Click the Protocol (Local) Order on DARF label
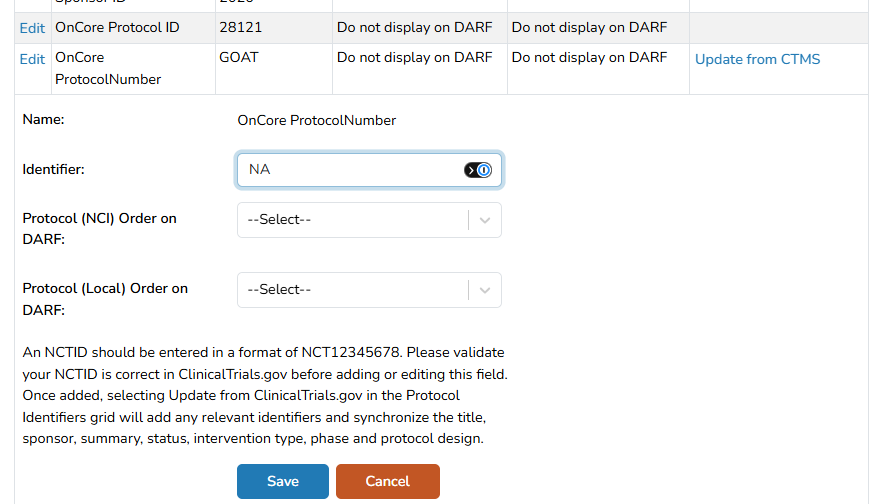Viewport: 877px width, 504px height. (x=105, y=299)
